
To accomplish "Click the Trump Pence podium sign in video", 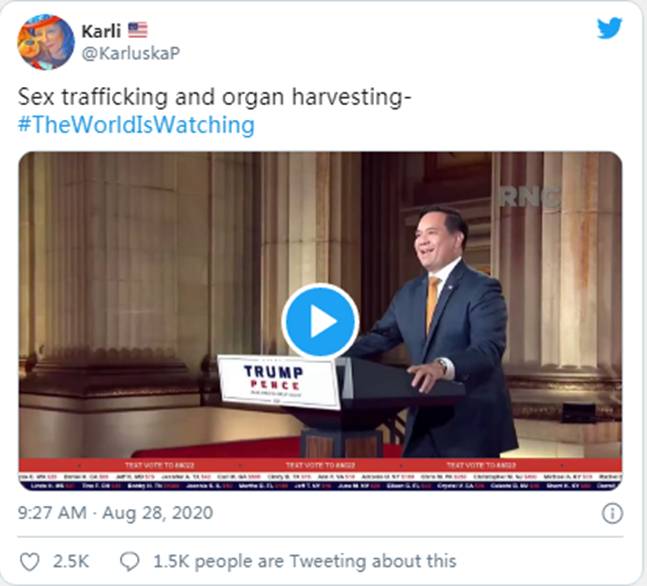I will (279, 382).
